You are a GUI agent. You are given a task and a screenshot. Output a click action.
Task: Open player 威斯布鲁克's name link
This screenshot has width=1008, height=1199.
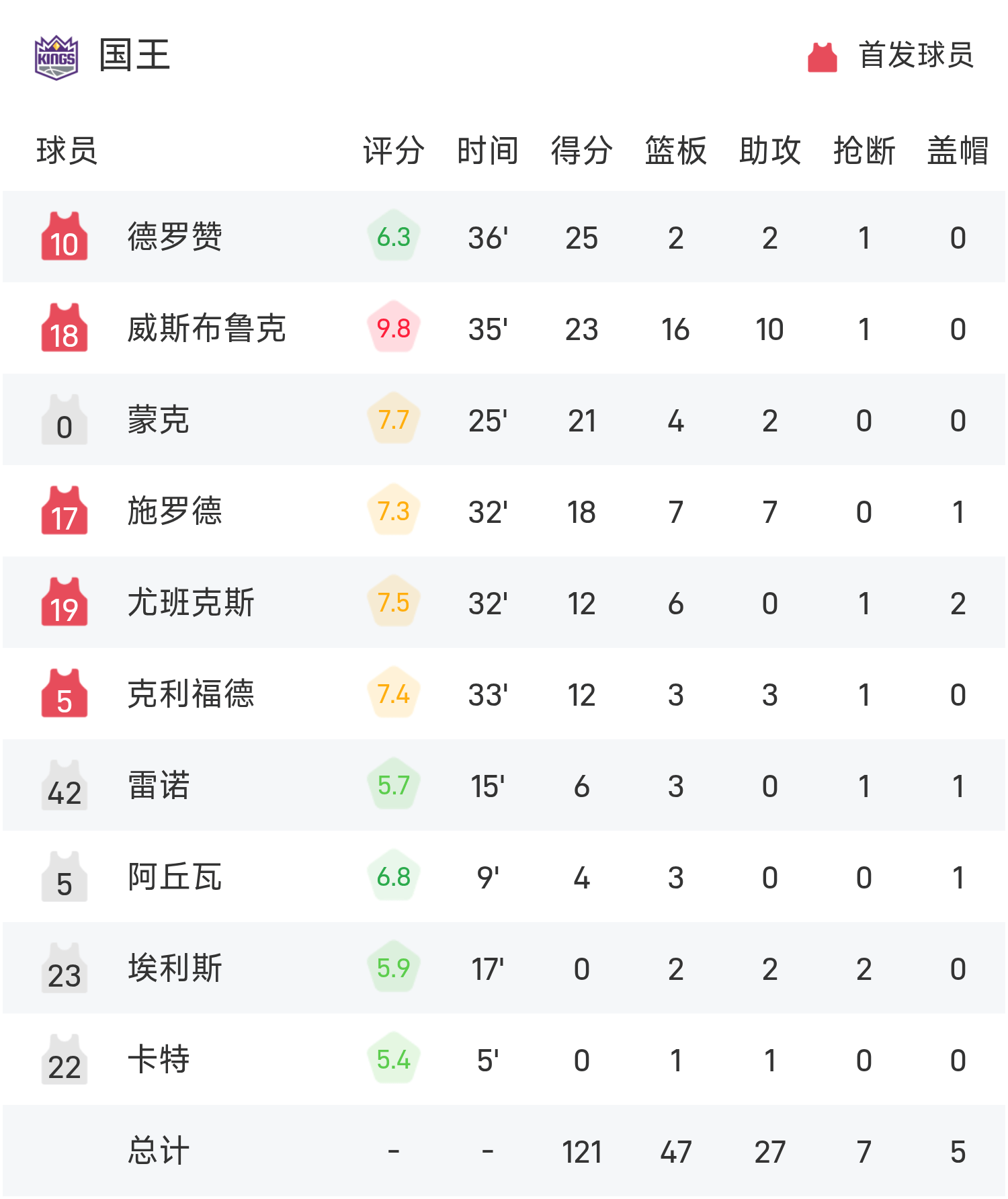207,329
